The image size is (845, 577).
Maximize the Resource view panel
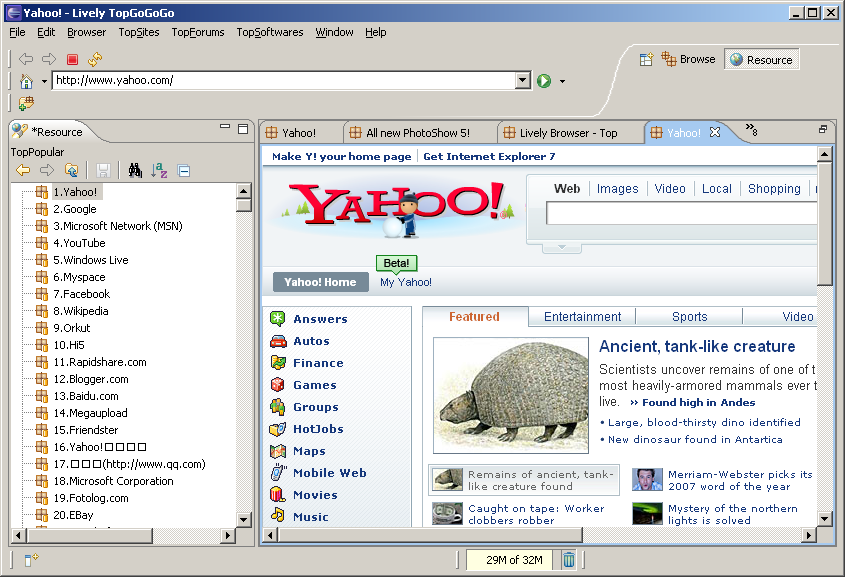(243, 128)
